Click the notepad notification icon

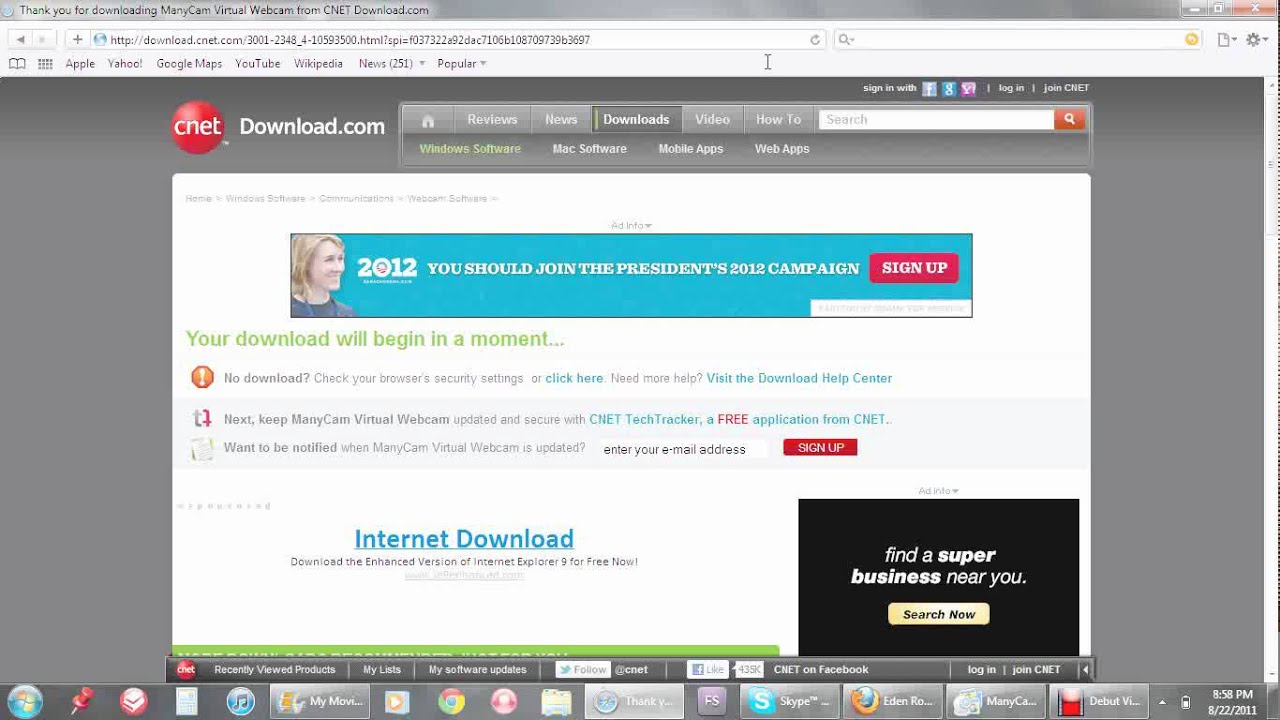point(202,449)
